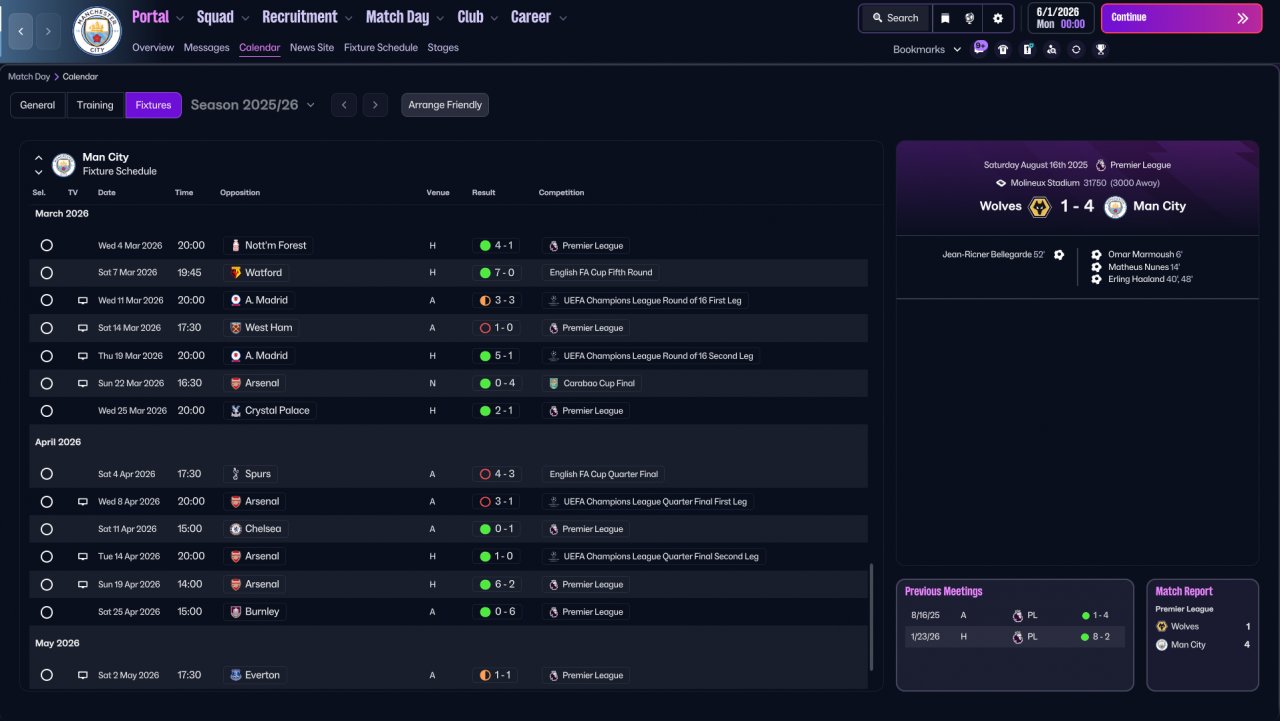Open the Fixture Schedule tab
Image resolution: width=1280 pixels, height=721 pixels.
pos(381,47)
